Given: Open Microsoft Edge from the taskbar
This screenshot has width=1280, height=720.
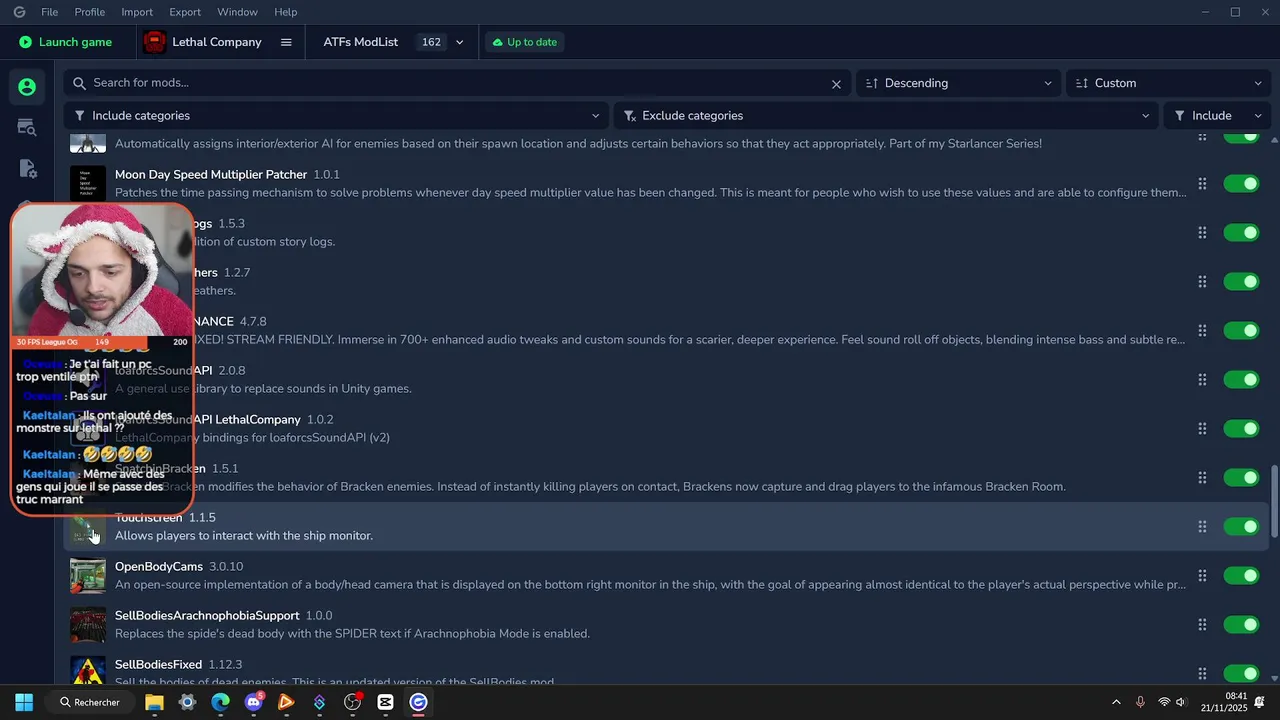Looking at the screenshot, I should (x=220, y=702).
